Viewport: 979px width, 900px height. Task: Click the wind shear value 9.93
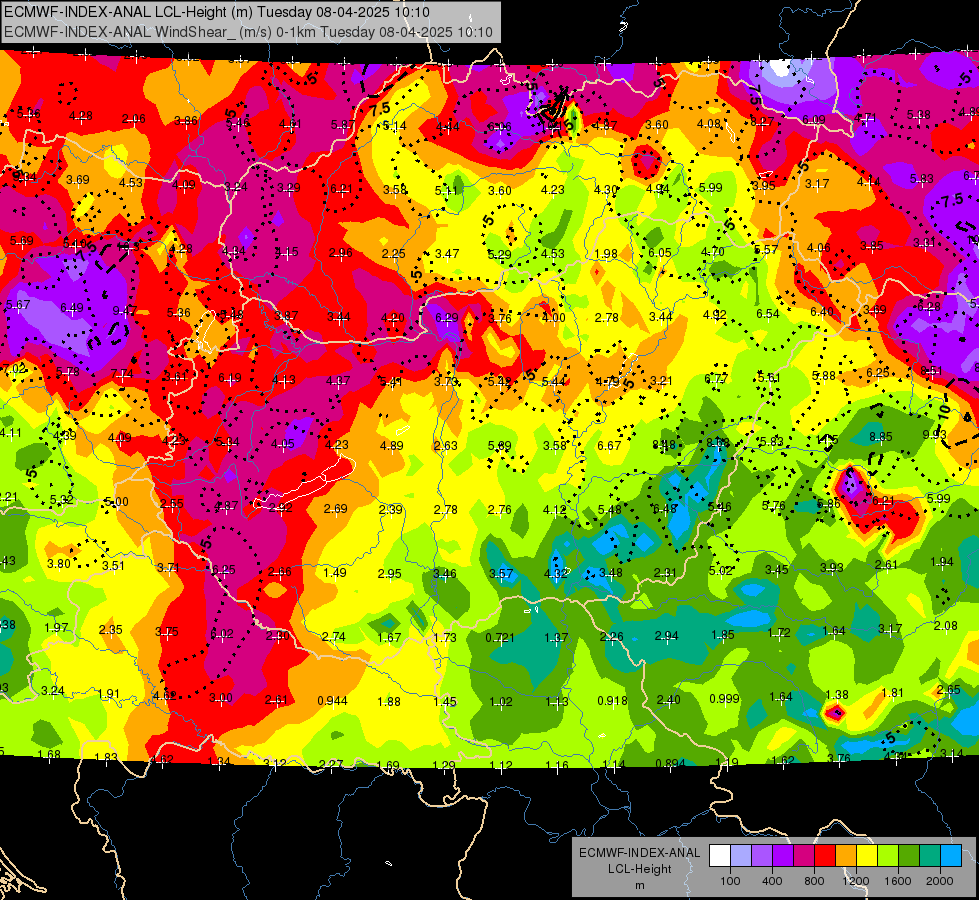point(935,434)
